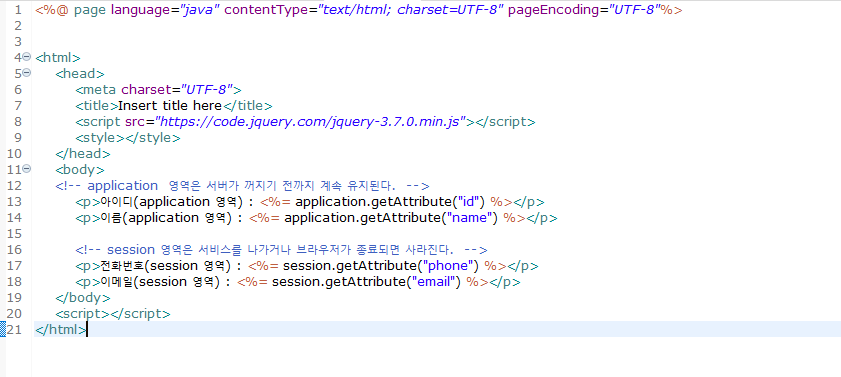
Task: Click the 전화번호(session 영역) label text
Action: (x=166, y=266)
